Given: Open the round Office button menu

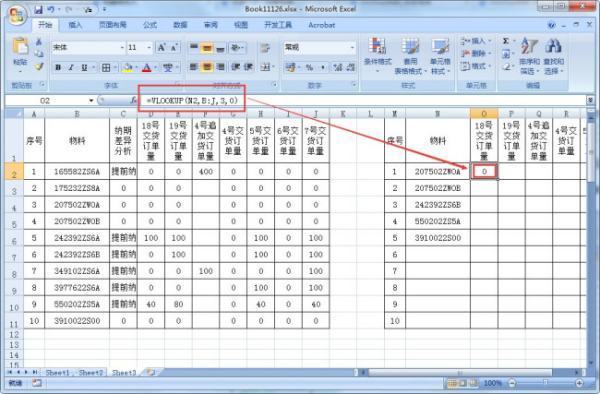Looking at the screenshot, I should tap(16, 15).
